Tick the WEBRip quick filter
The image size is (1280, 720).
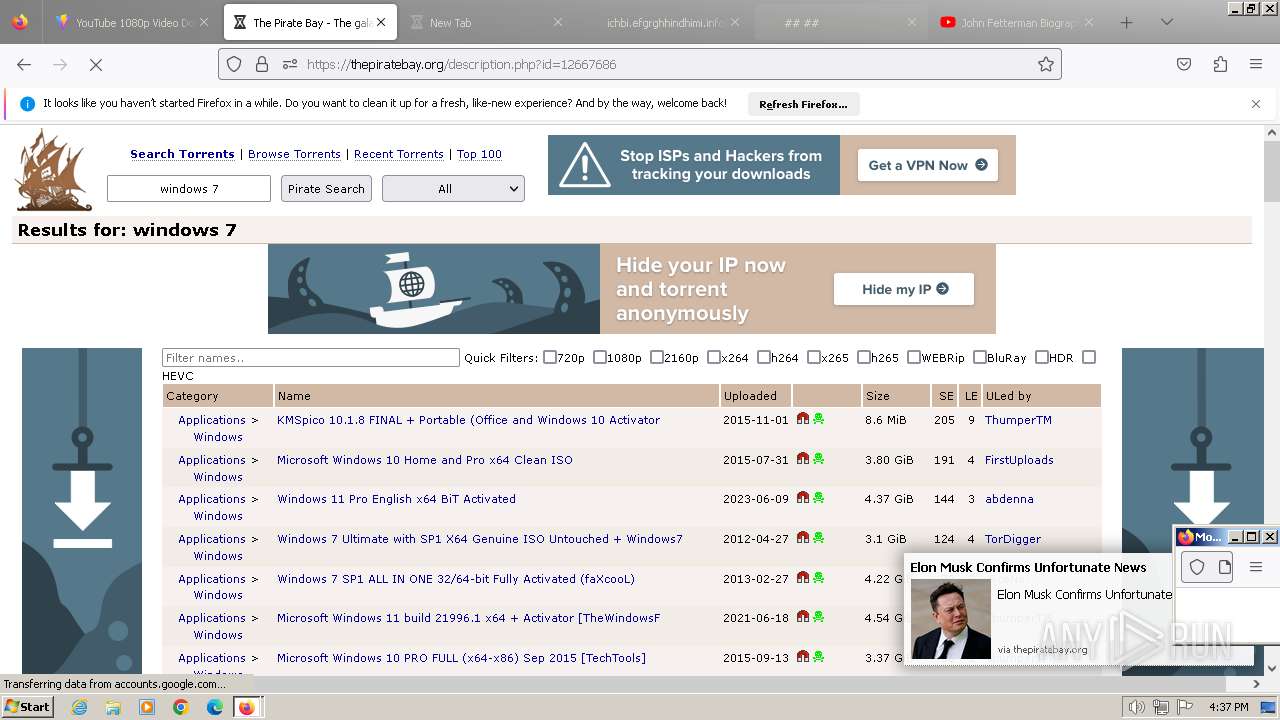(x=914, y=357)
